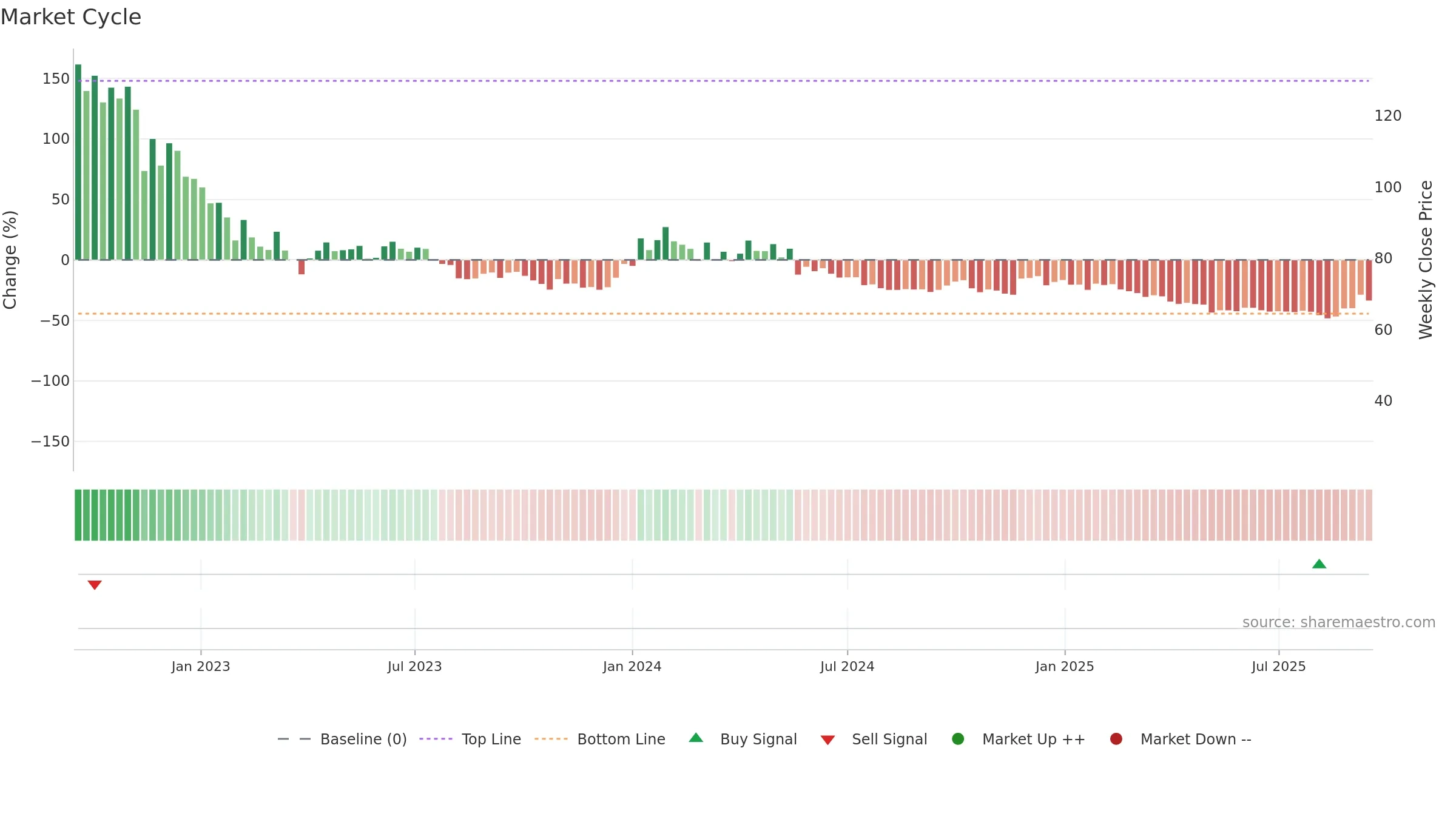Viewport: 1456px width, 819px height.
Task: Click the source: sharemaestro.com text
Action: click(1339, 622)
